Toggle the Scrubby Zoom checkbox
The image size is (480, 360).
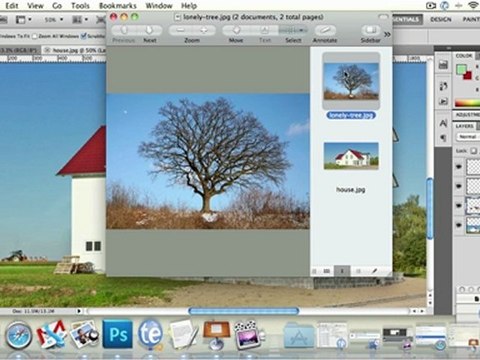(84, 36)
